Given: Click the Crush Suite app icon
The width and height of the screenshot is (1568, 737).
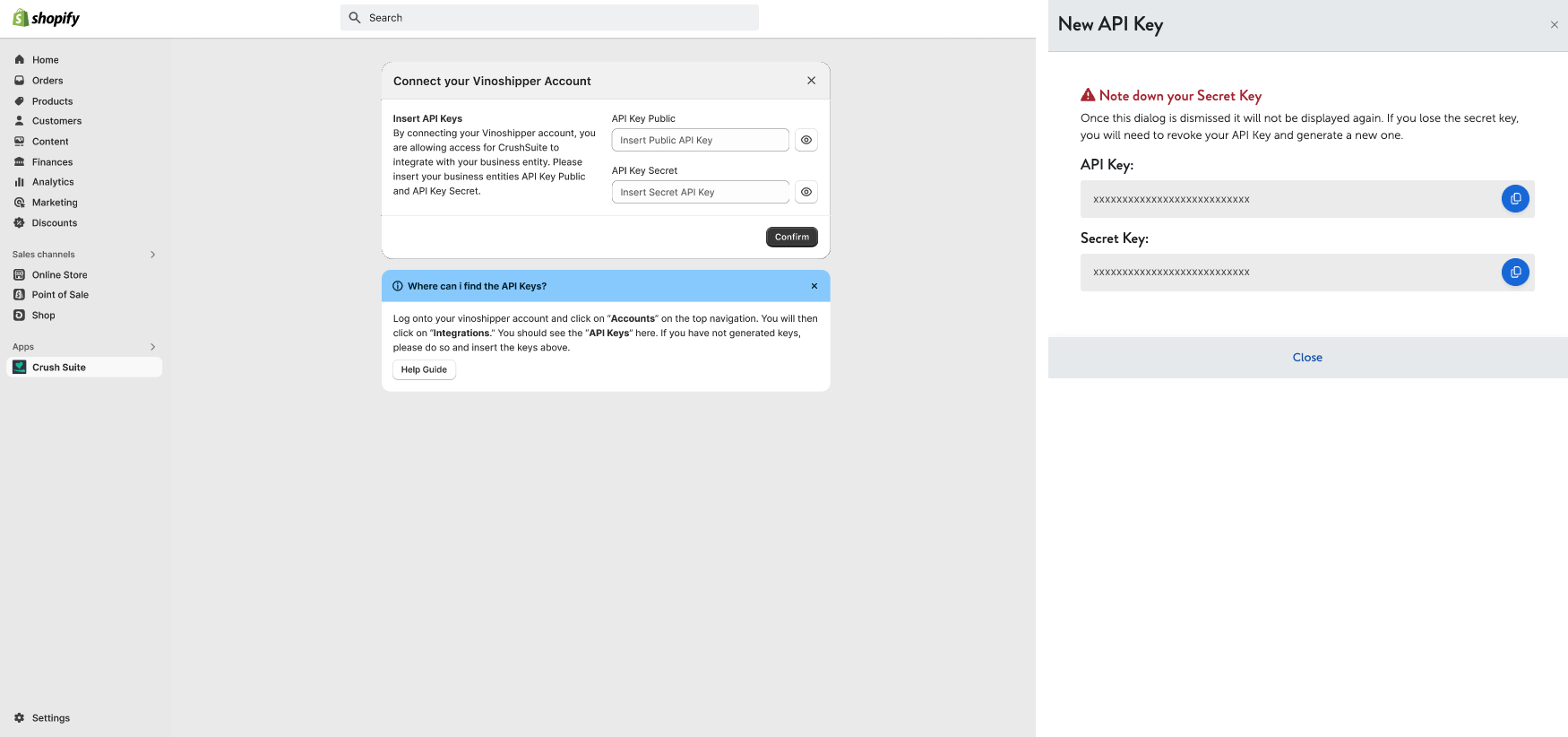Looking at the screenshot, I should pyautogui.click(x=20, y=368).
